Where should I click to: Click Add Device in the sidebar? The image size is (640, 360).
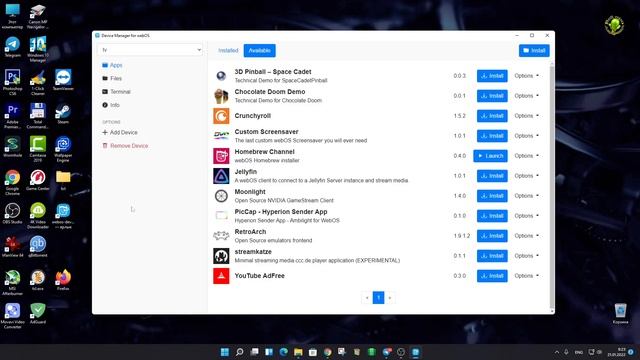pos(120,133)
